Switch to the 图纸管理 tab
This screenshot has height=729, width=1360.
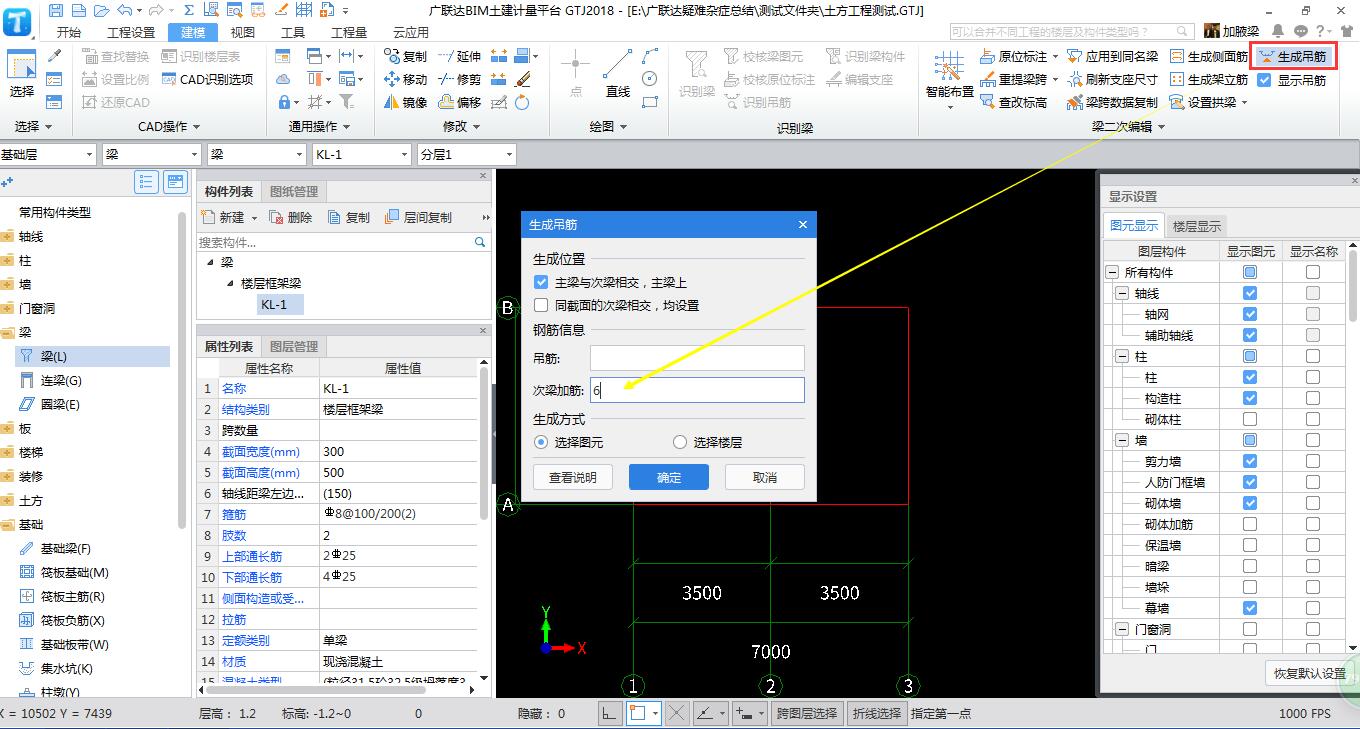click(293, 192)
